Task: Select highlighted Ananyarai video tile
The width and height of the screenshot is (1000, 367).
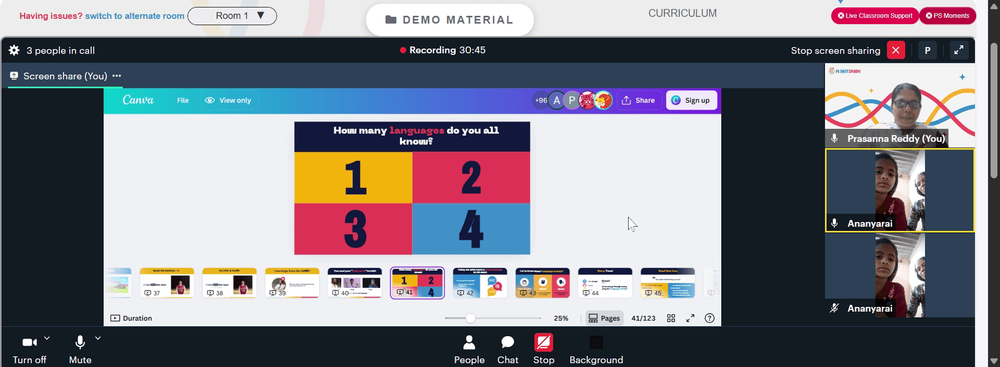Action: point(900,190)
